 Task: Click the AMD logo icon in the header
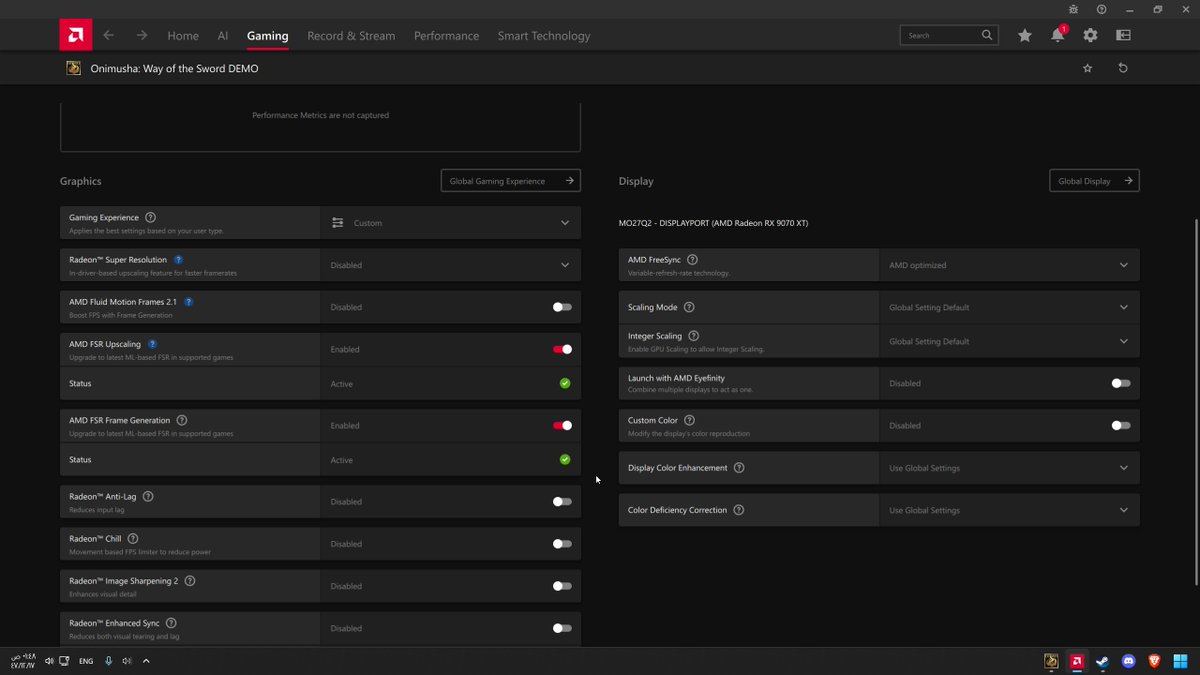pyautogui.click(x=75, y=35)
